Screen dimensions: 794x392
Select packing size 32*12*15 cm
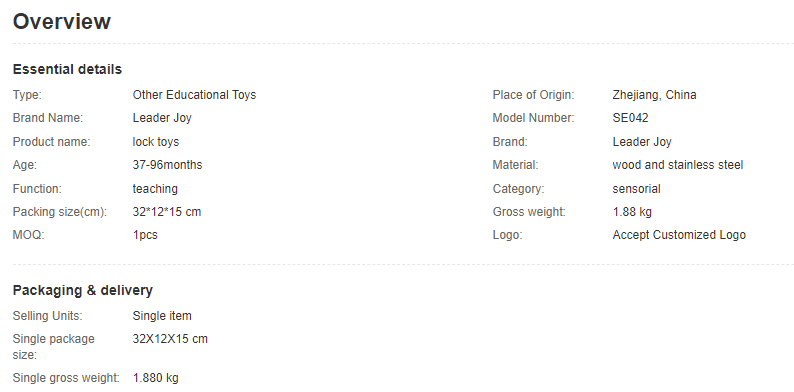(x=167, y=212)
